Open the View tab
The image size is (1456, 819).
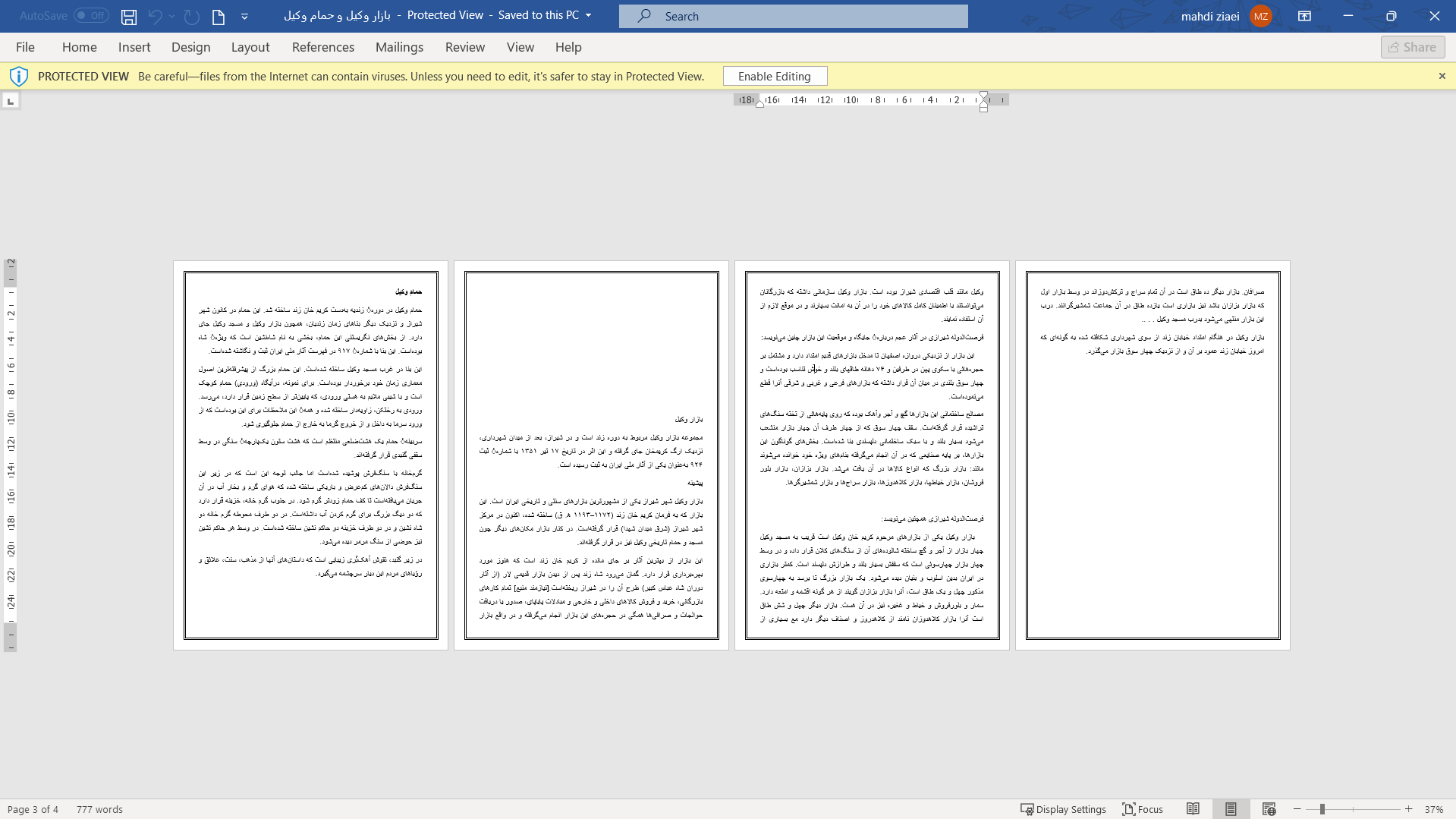point(520,47)
